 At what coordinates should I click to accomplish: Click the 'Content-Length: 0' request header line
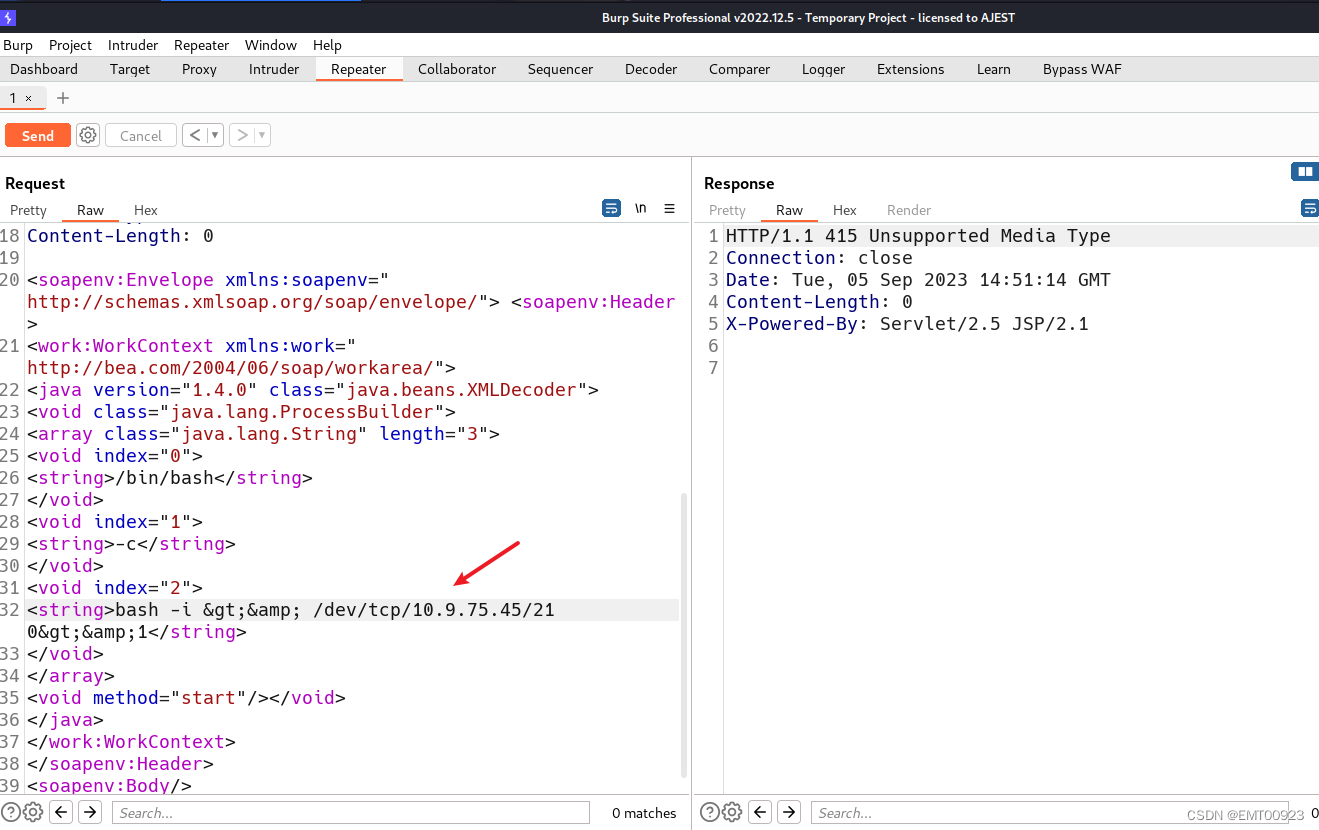pyautogui.click(x=120, y=236)
